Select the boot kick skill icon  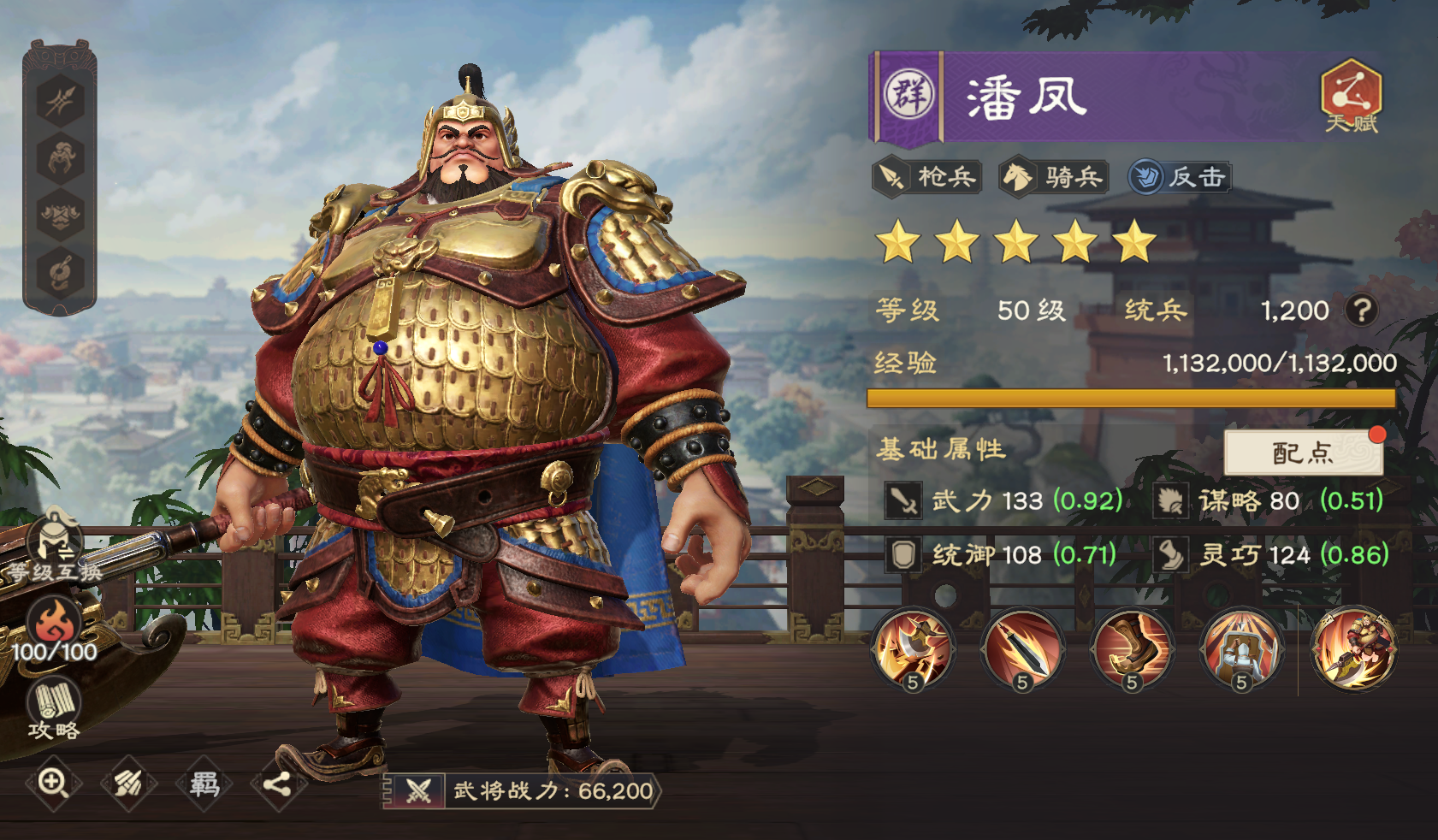(1132, 649)
